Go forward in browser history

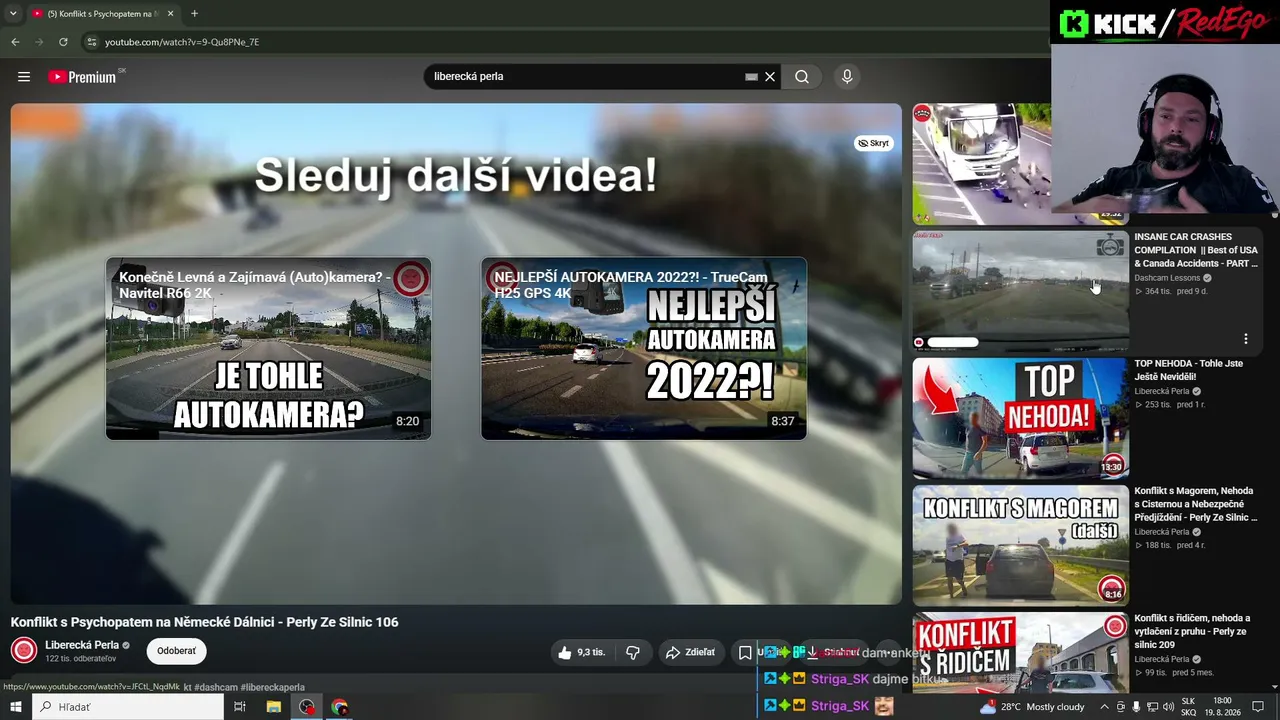(x=39, y=42)
